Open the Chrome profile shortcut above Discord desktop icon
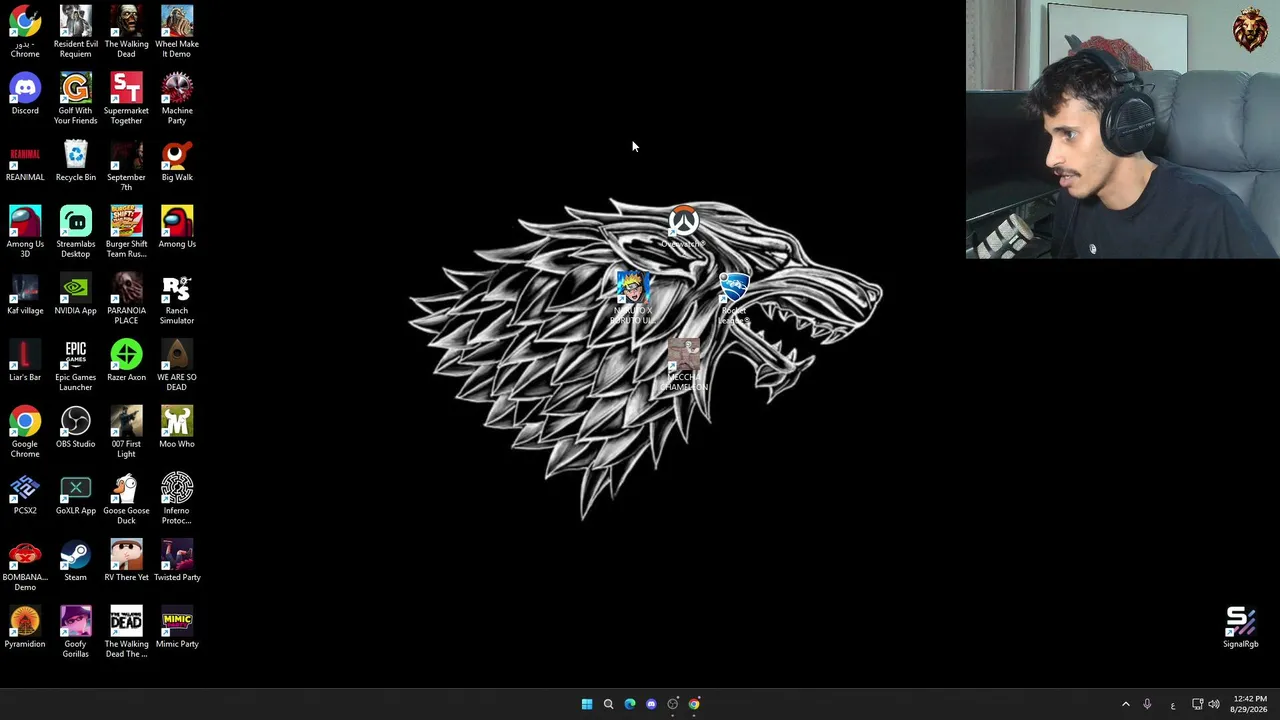 tap(25, 31)
